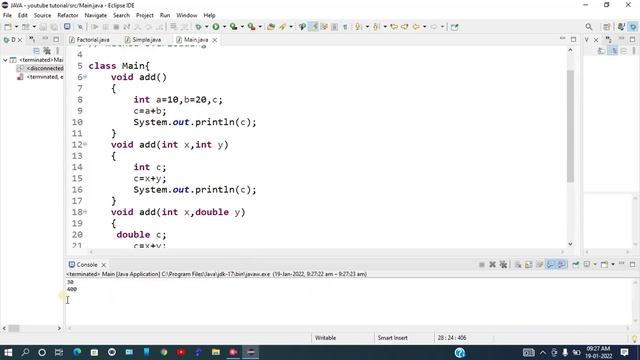Click the Clear Console icon
The image size is (640, 360).
point(518,264)
